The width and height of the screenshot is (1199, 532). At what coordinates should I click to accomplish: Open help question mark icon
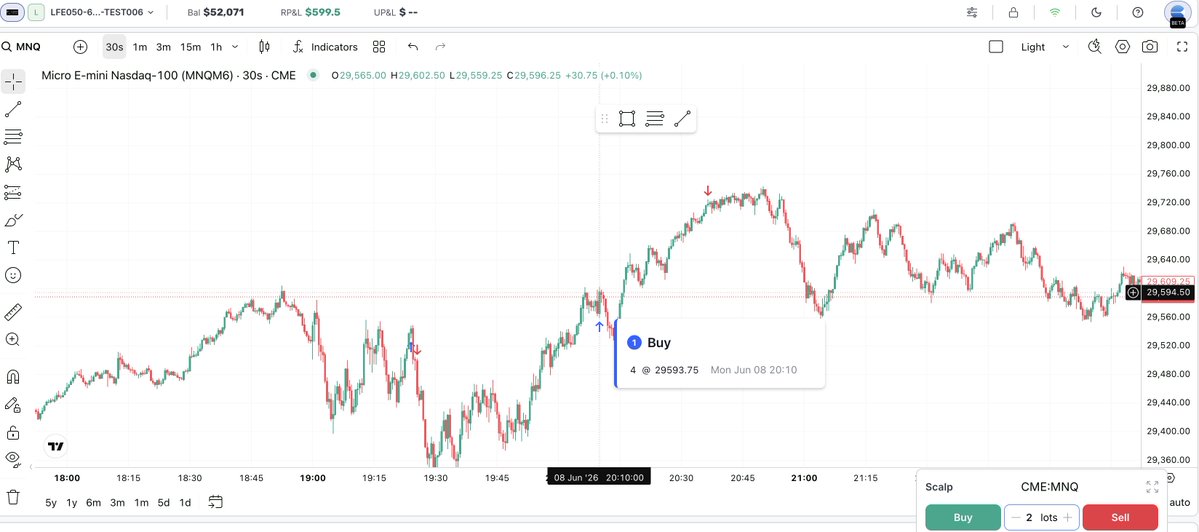point(1138,12)
